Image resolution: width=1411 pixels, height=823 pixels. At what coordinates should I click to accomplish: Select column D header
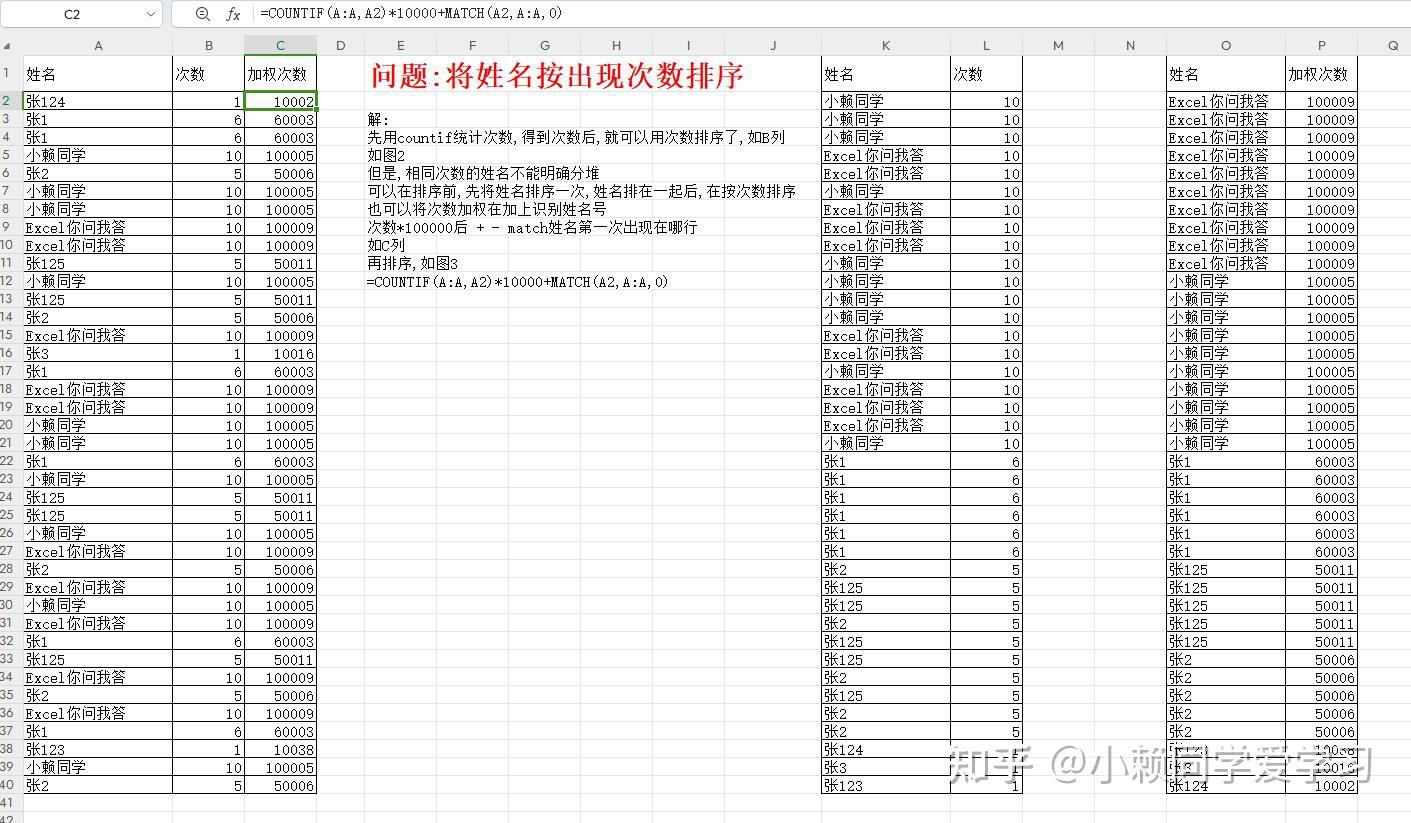click(340, 46)
